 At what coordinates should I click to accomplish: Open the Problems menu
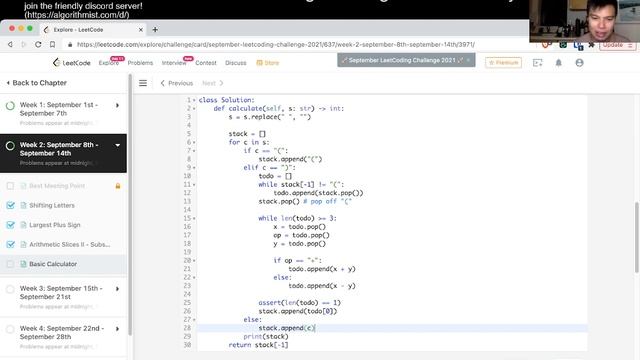point(140,63)
